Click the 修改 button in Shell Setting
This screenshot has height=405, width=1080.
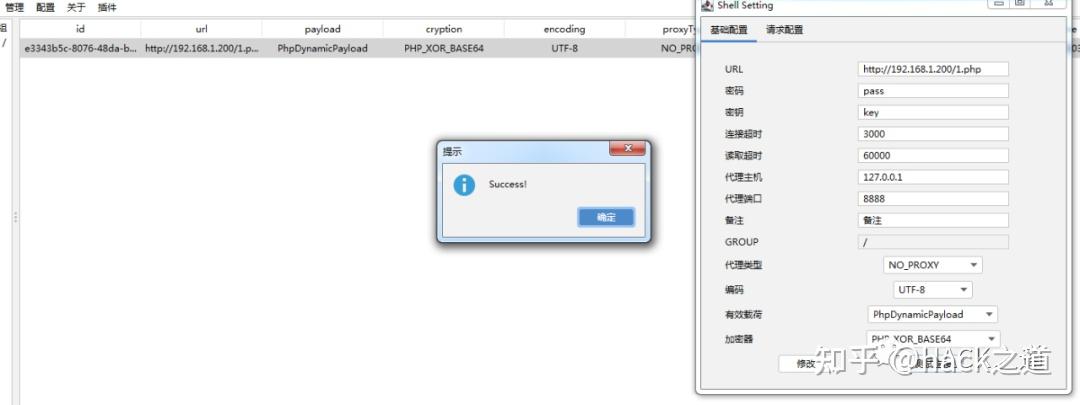pos(805,364)
